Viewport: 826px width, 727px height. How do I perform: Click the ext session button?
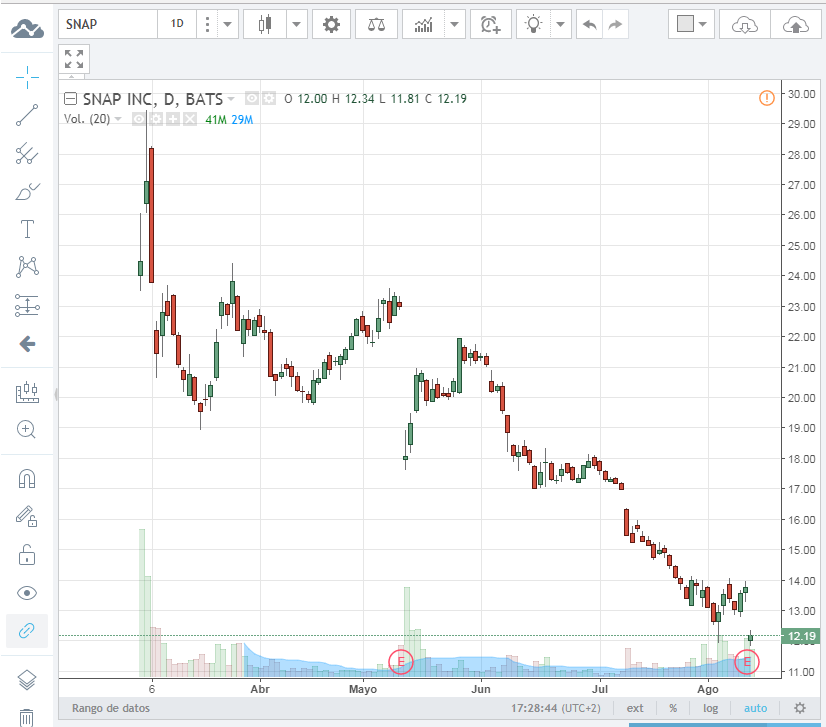tap(635, 708)
